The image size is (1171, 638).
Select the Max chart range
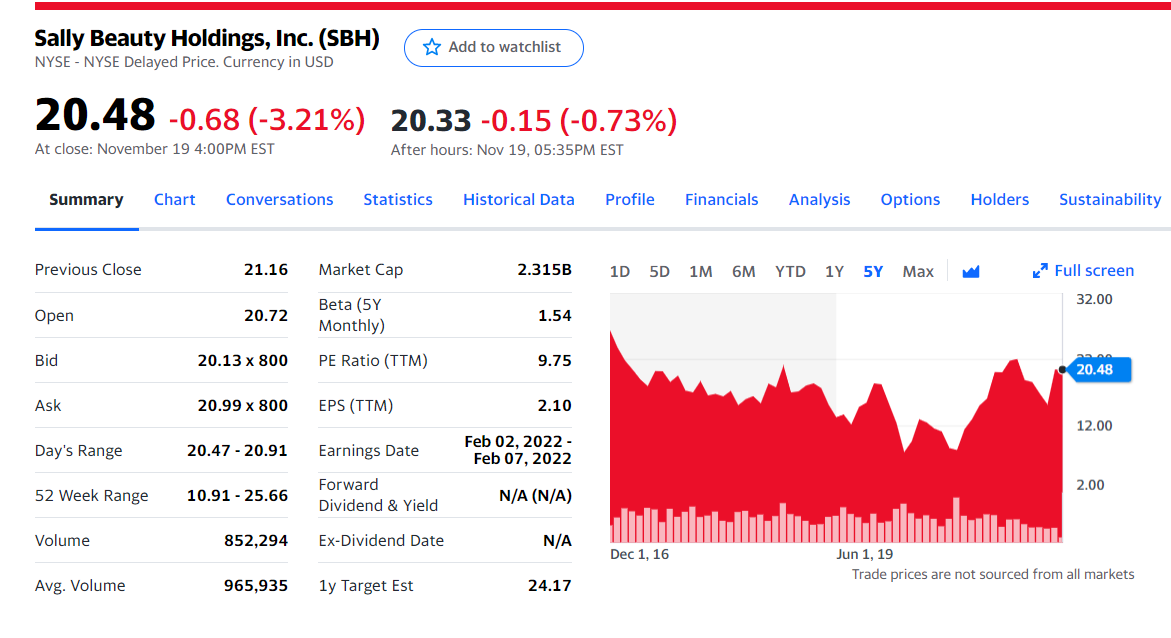[x=918, y=271]
